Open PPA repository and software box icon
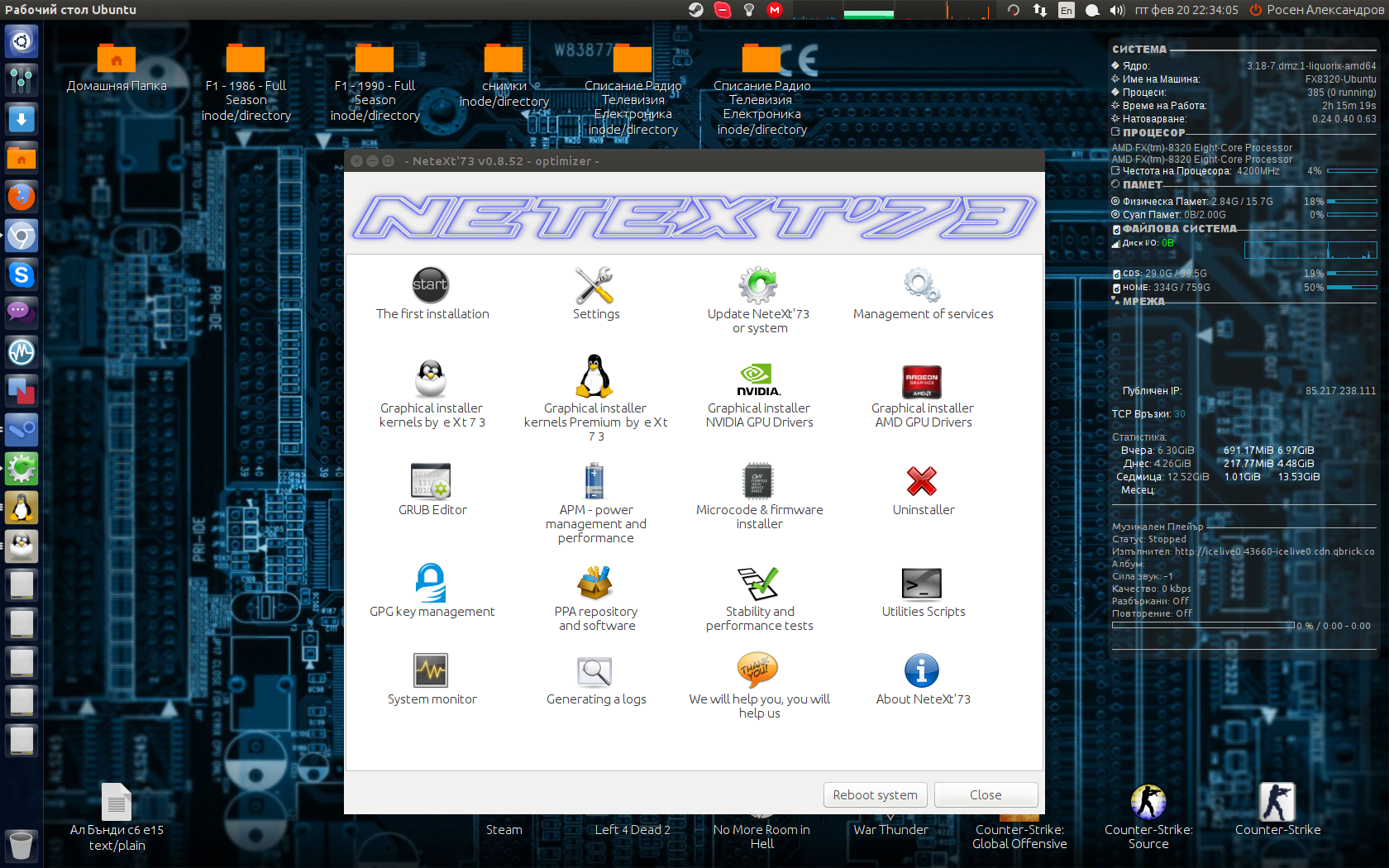1389x868 pixels. (594, 583)
